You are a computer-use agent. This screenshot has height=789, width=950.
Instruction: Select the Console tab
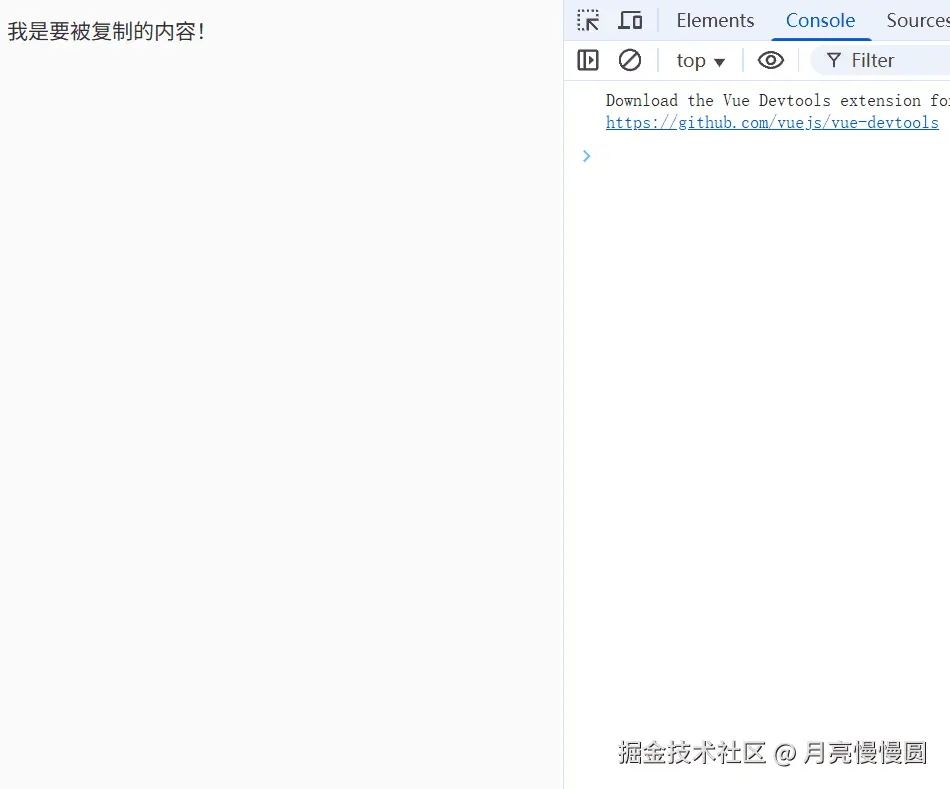(x=821, y=20)
